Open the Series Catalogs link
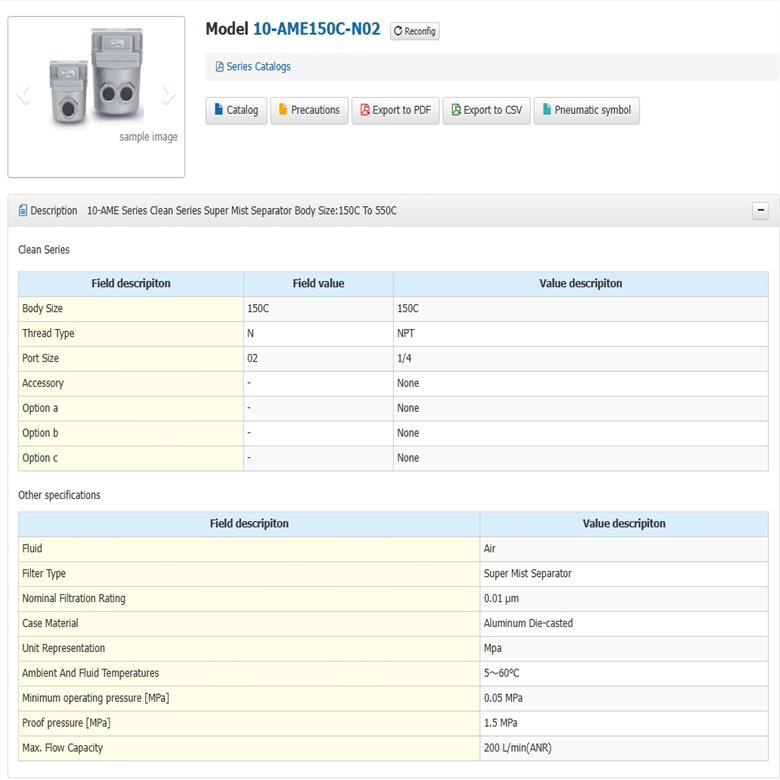780x780 pixels. pyautogui.click(x=258, y=67)
